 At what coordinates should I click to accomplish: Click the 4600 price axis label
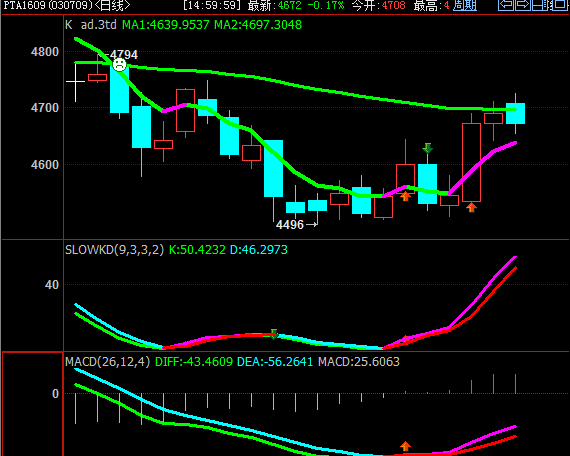coord(45,165)
